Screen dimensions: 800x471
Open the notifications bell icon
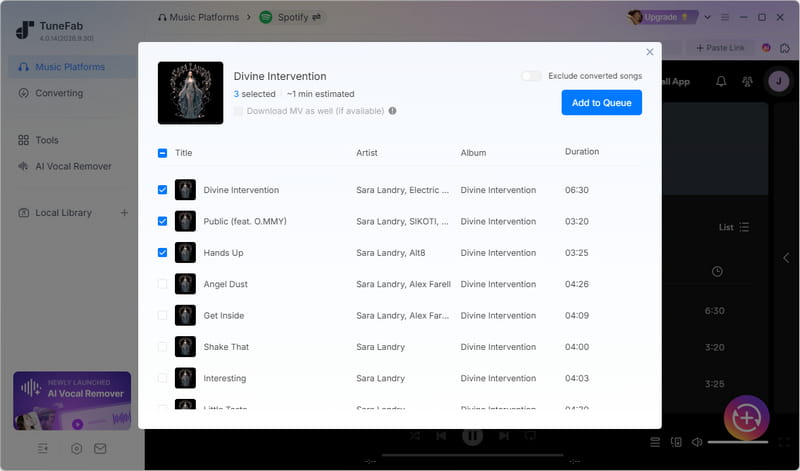(721, 81)
